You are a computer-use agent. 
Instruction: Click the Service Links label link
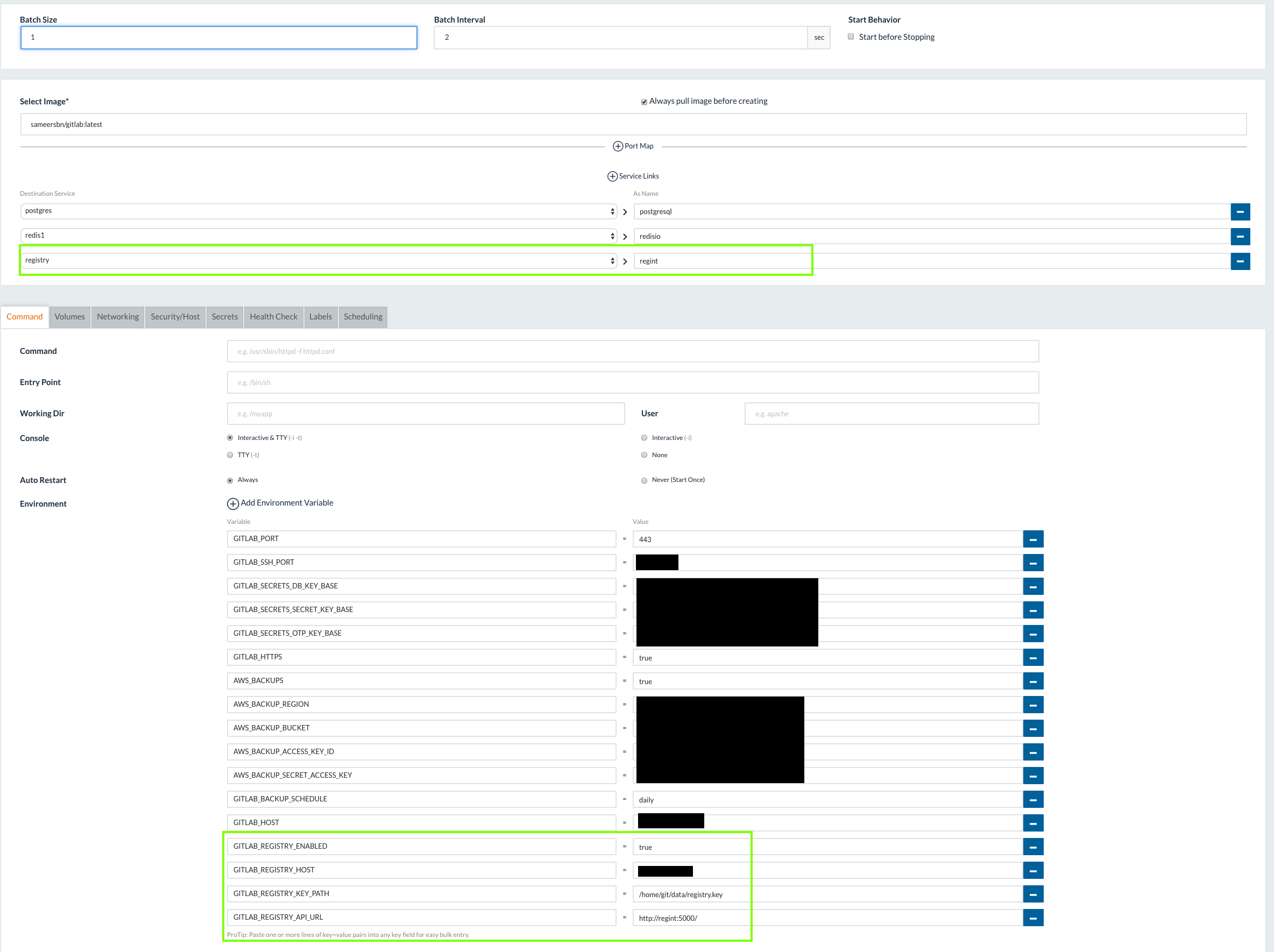pyautogui.click(x=639, y=176)
